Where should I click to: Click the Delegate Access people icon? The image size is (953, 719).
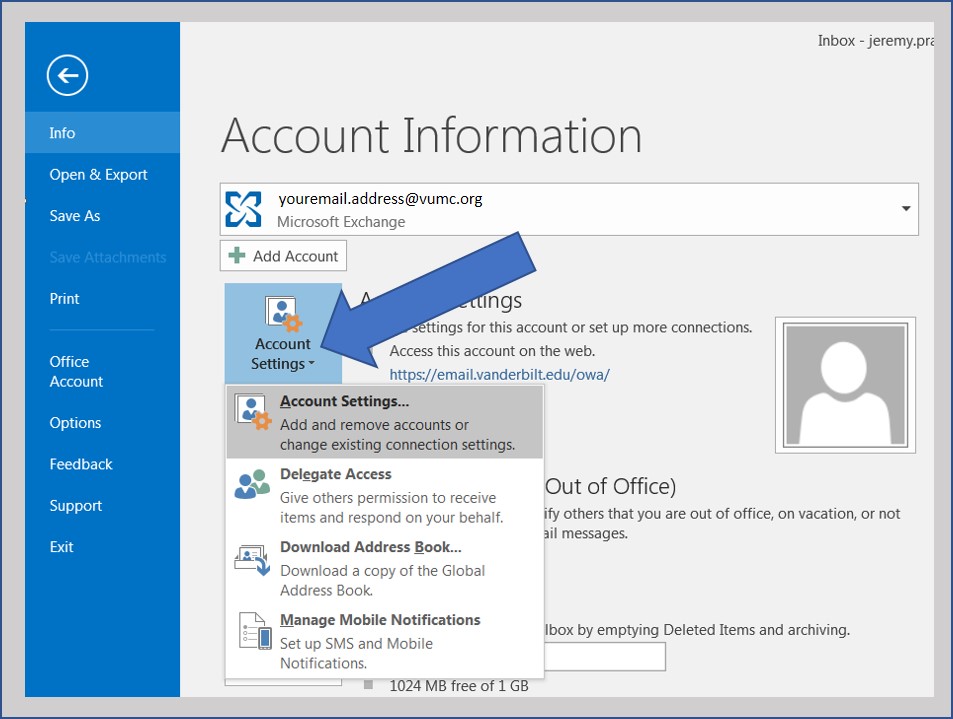252,484
